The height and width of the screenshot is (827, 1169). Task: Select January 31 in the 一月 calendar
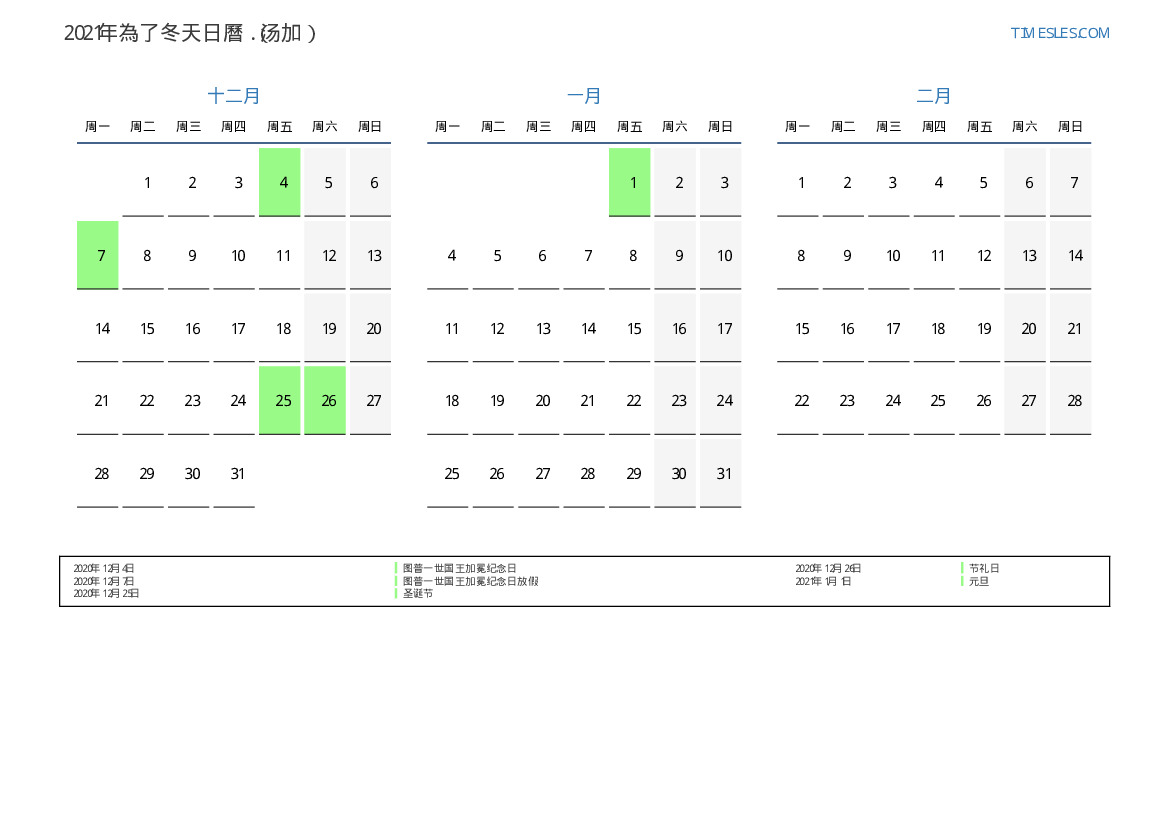721,473
